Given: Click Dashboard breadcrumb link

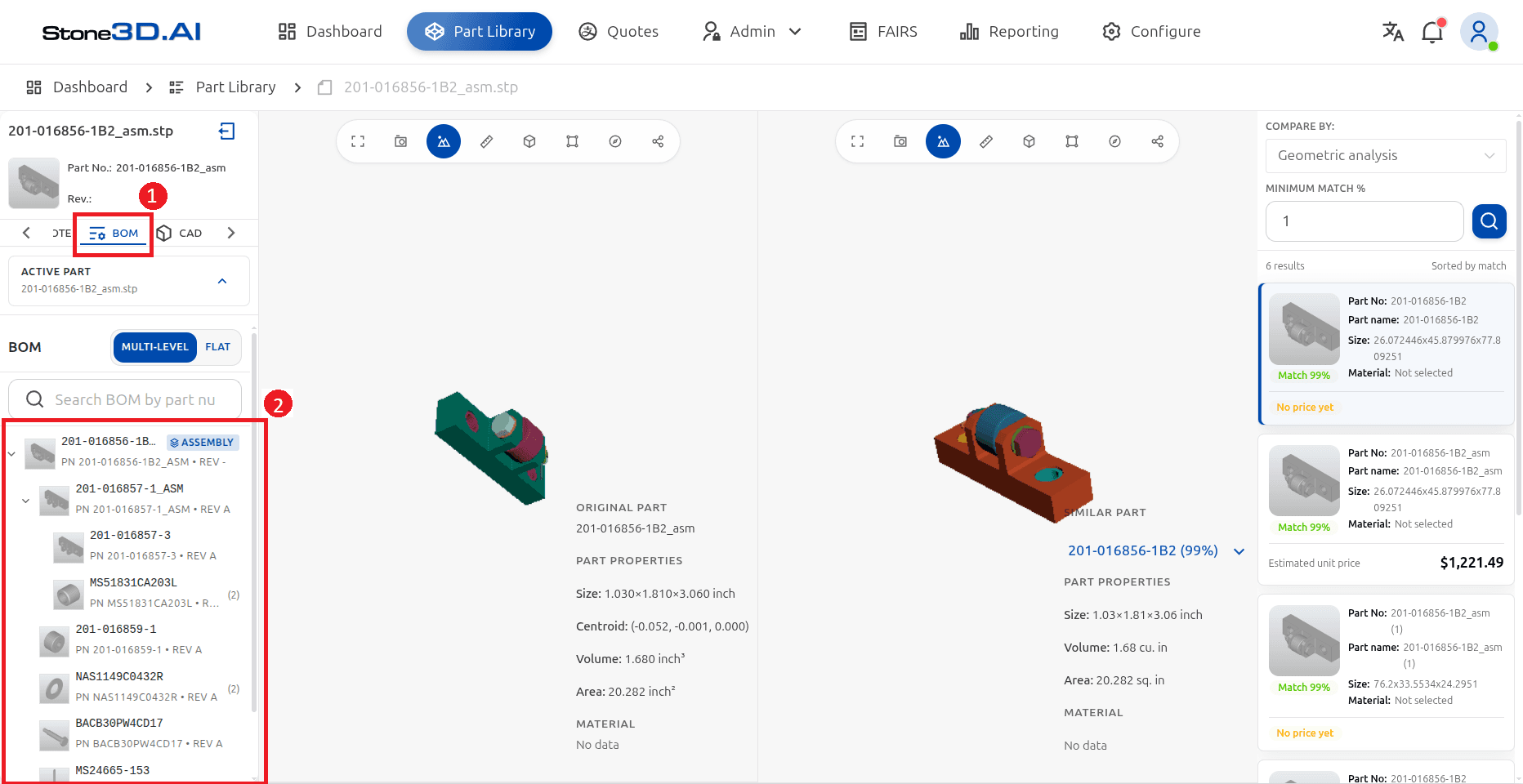Looking at the screenshot, I should point(77,87).
